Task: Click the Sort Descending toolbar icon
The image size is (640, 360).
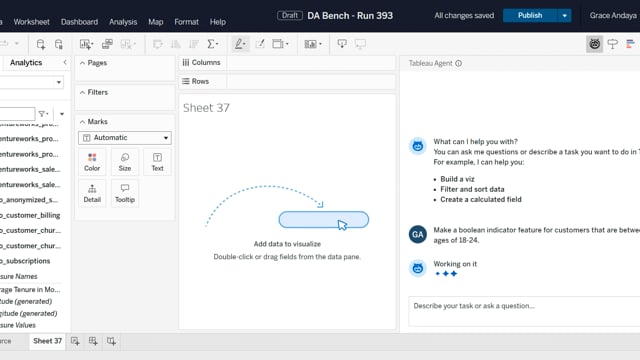Action: point(194,44)
